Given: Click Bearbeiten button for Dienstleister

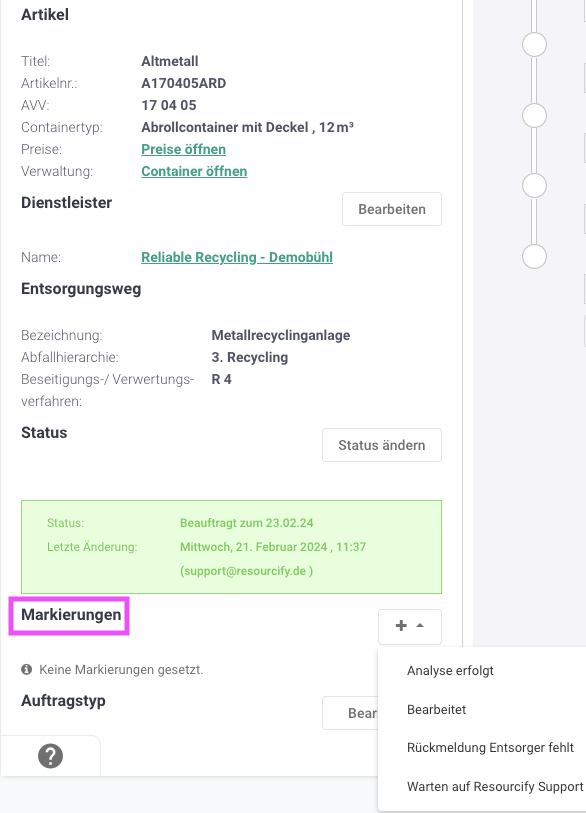Looking at the screenshot, I should point(392,209).
